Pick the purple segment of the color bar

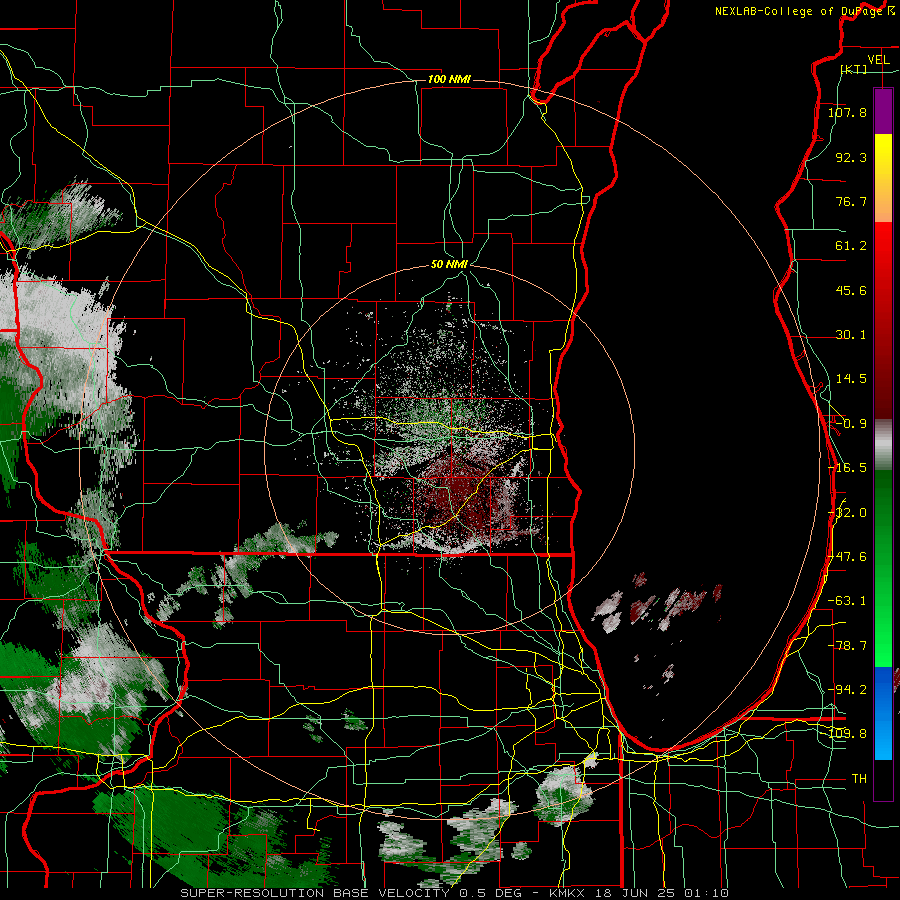tap(883, 111)
